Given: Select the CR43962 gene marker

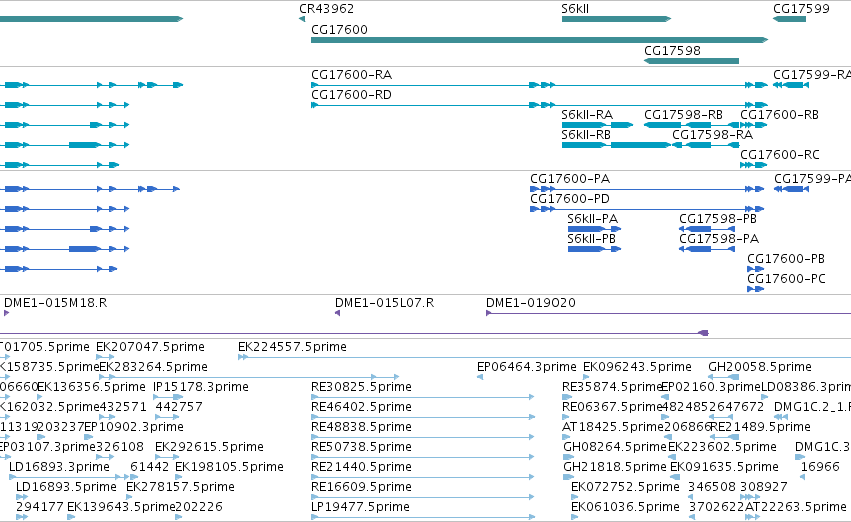Looking at the screenshot, I should pos(302,19).
